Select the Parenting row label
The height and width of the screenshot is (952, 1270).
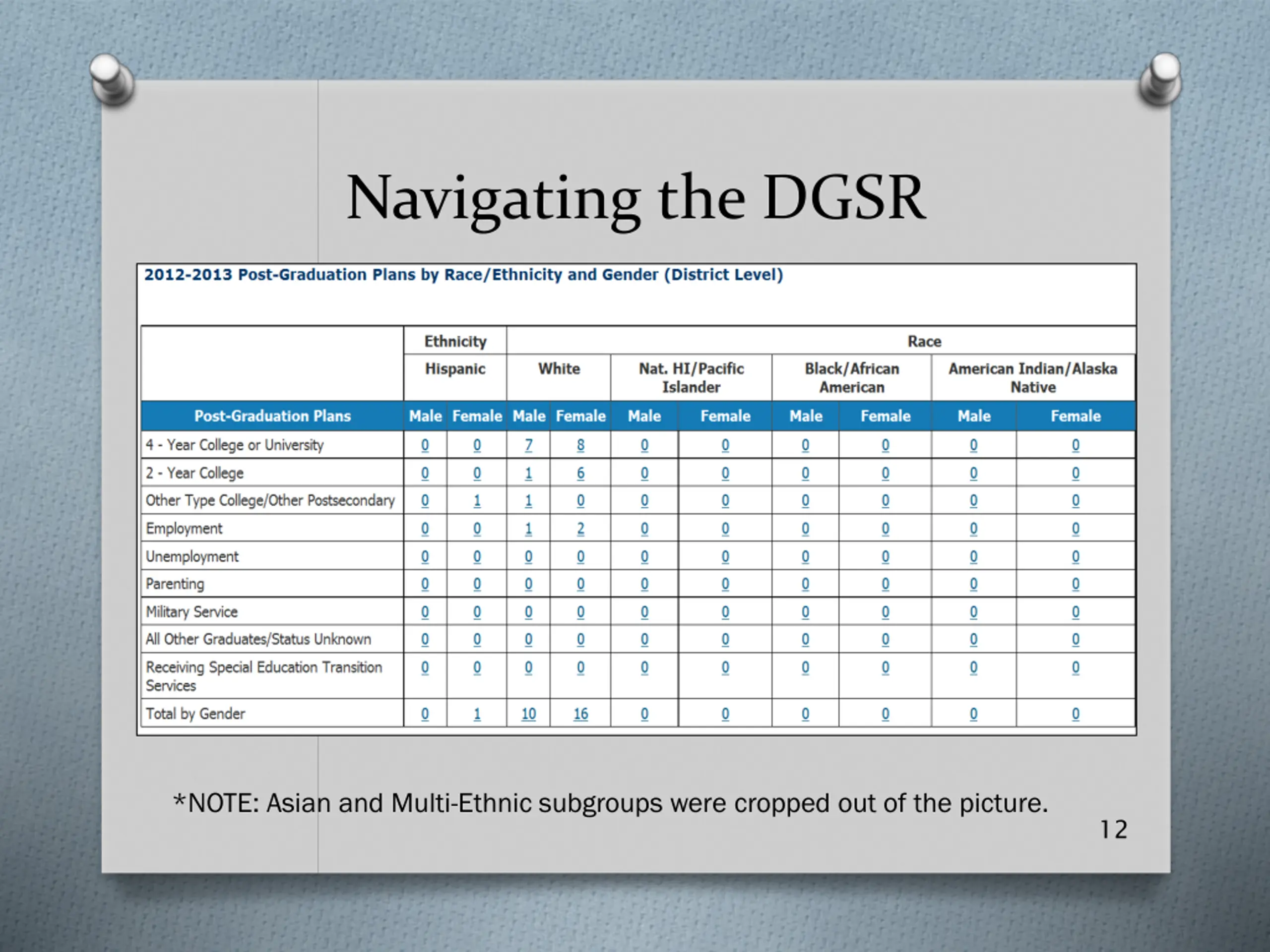pos(175,584)
